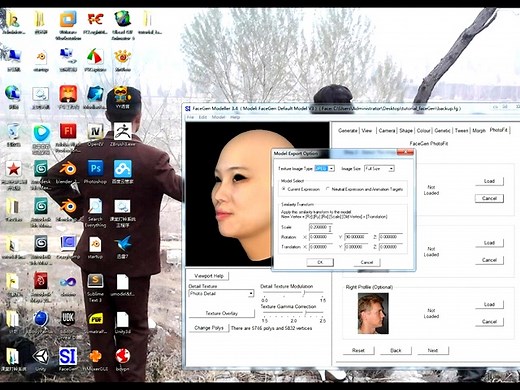
Task: Click OK in Model Export Options
Action: pos(320,262)
